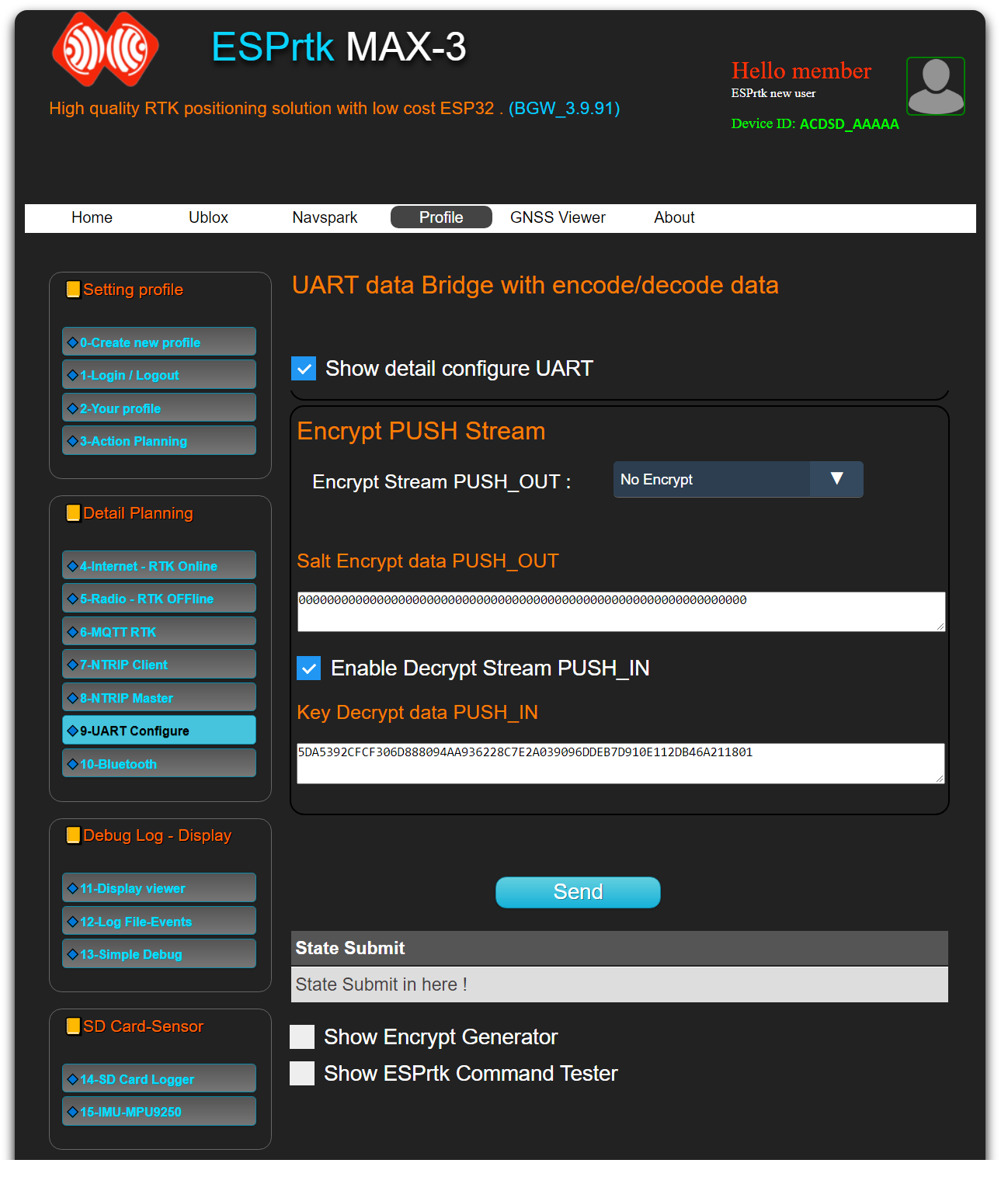This screenshot has width=1008, height=1184.
Task: Disable Enable Decrypt Stream PUSH_IN checkbox
Action: pos(309,668)
